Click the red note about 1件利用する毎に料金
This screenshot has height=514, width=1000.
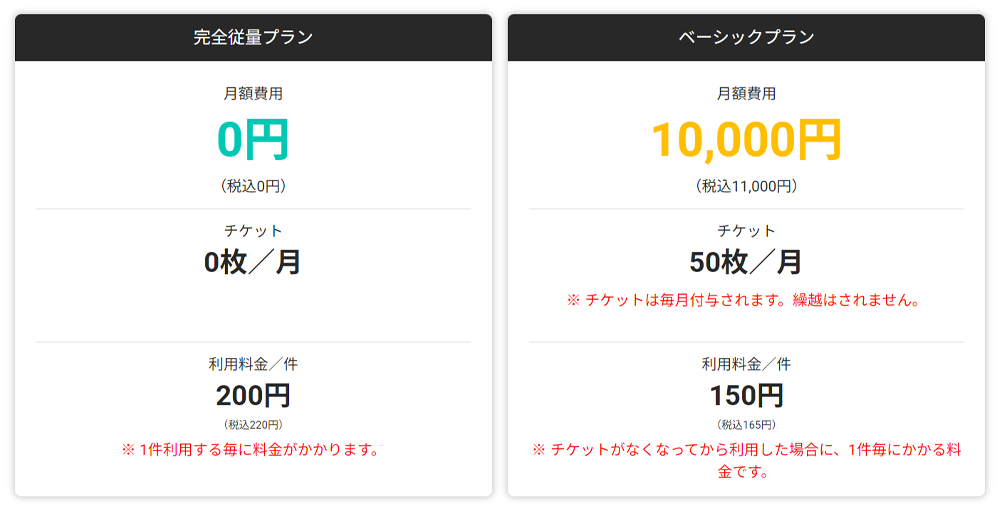tap(253, 450)
